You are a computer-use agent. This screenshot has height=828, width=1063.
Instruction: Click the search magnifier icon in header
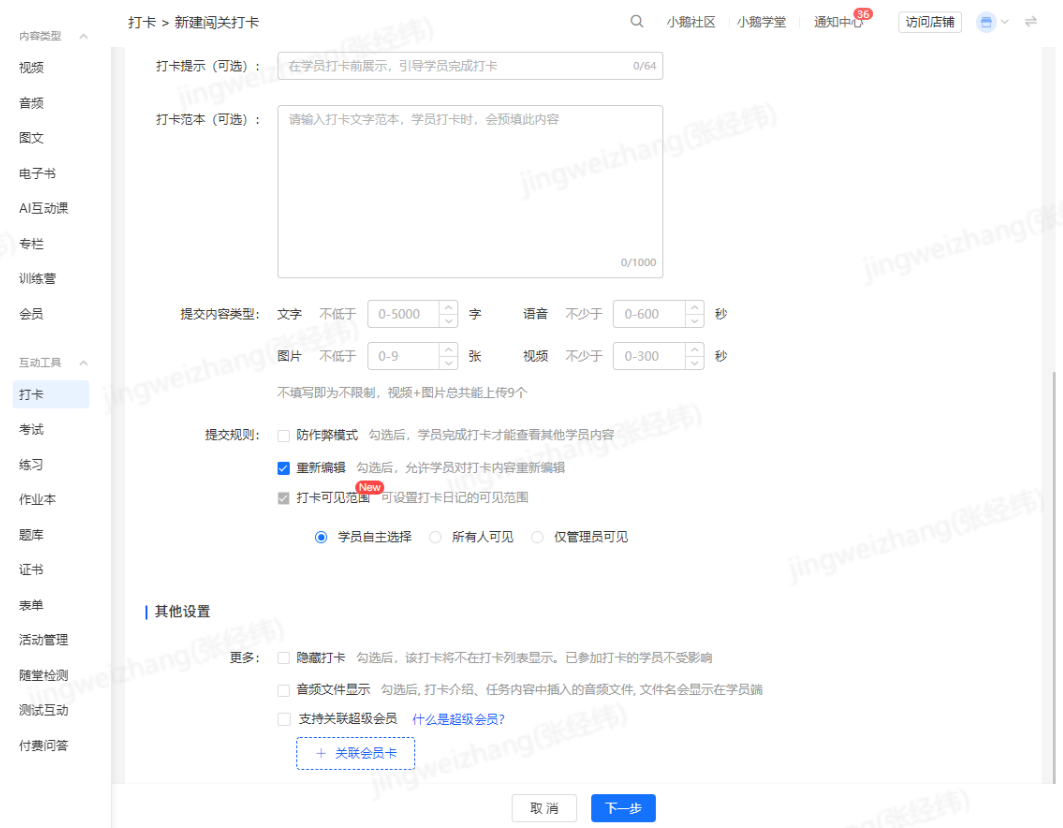(636, 22)
